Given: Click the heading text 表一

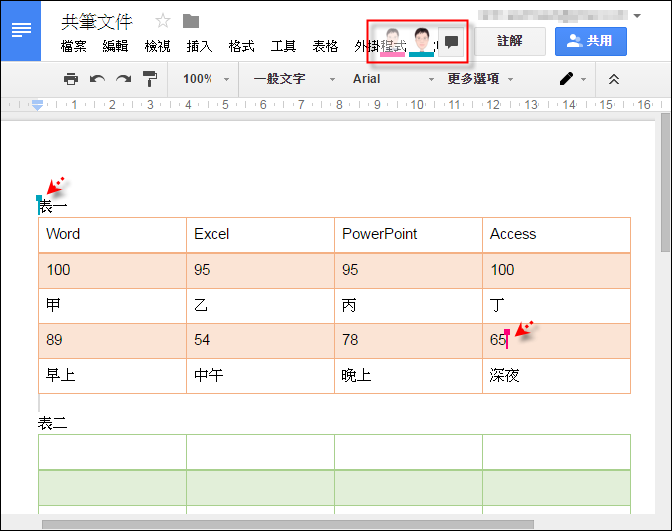Looking at the screenshot, I should click(x=52, y=207).
